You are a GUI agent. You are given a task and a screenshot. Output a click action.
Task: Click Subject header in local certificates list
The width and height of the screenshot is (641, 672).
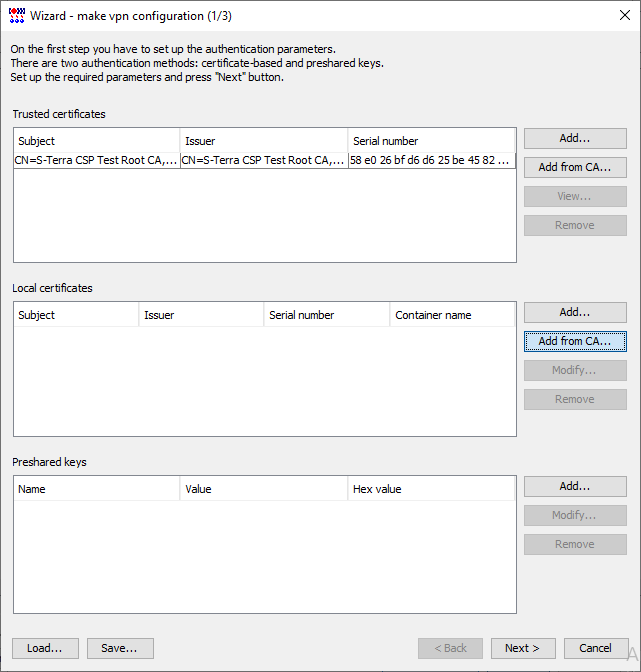tap(76, 315)
